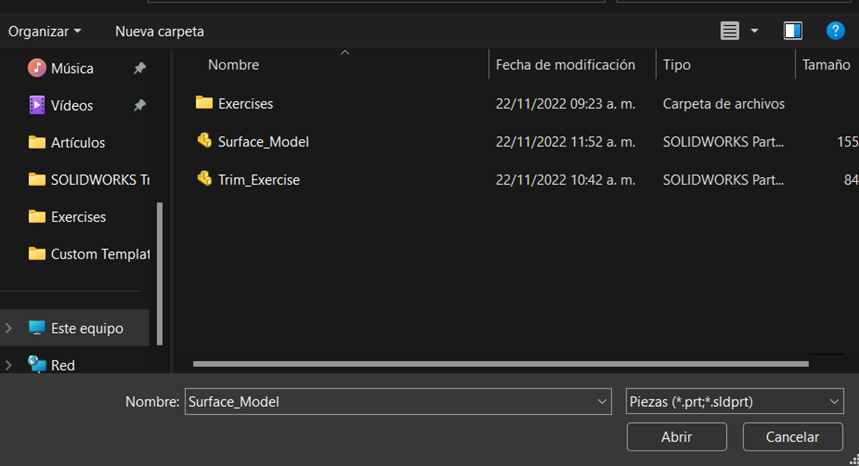The width and height of the screenshot is (859, 466).
Task: Click the Vídeos icon in sidebar
Action: tap(37, 105)
